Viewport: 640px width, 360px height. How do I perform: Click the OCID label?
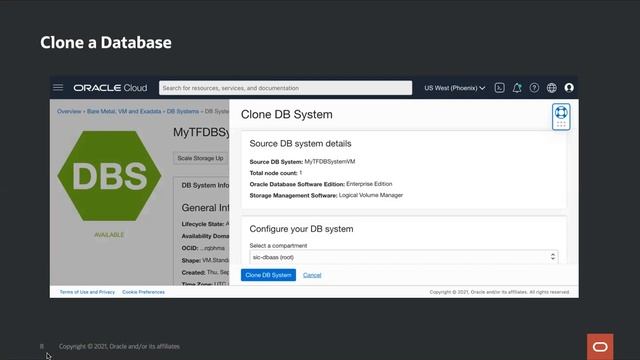[190, 248]
